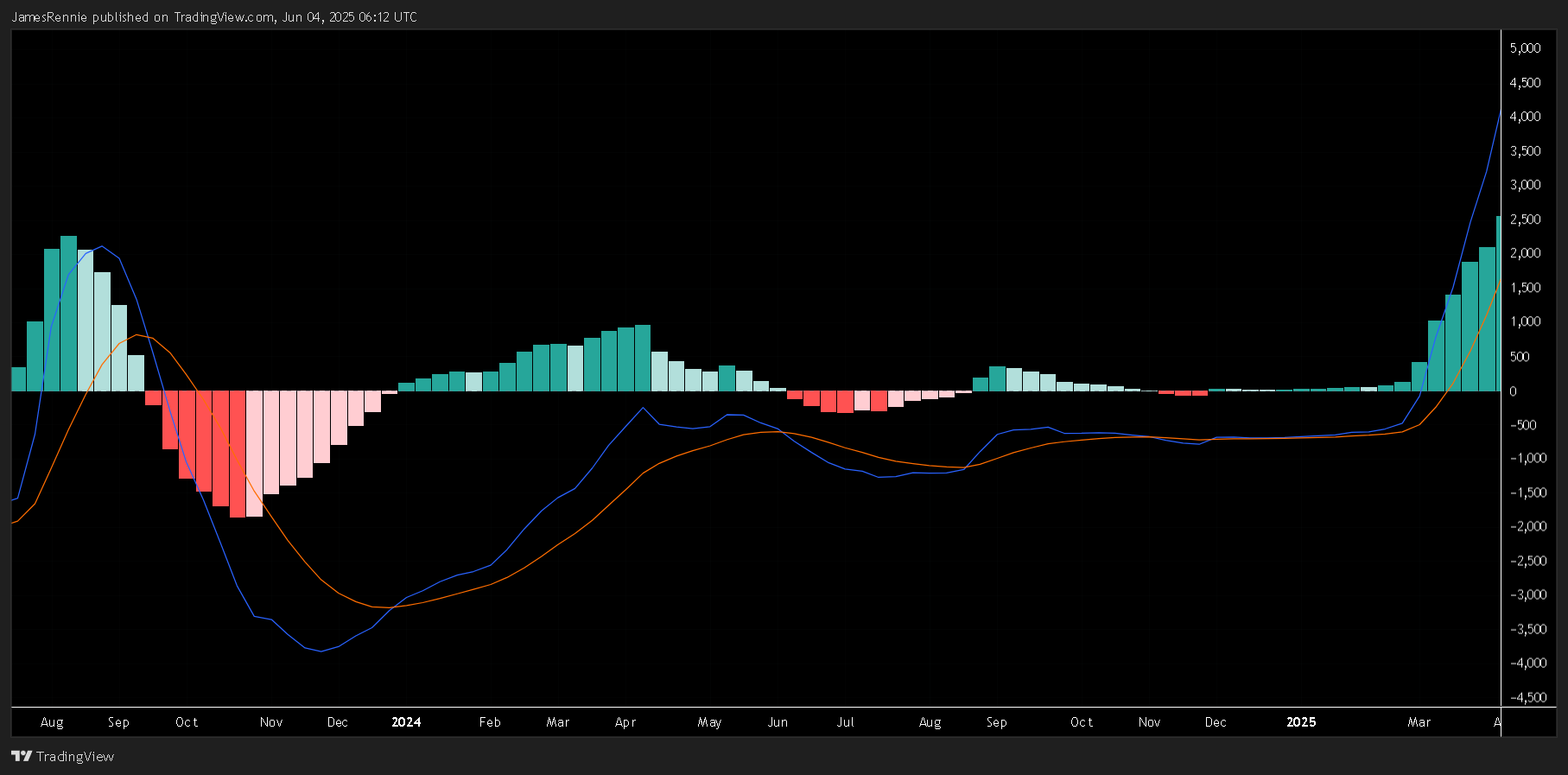
Task: Click the -2,500 price axis label
Action: click(x=1527, y=561)
